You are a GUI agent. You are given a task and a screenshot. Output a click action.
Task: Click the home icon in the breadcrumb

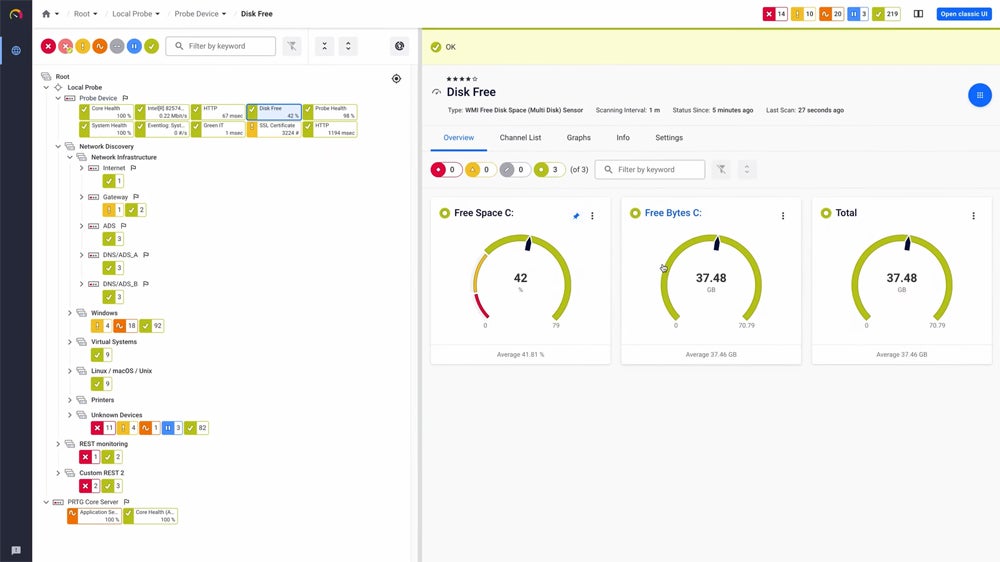coord(46,13)
